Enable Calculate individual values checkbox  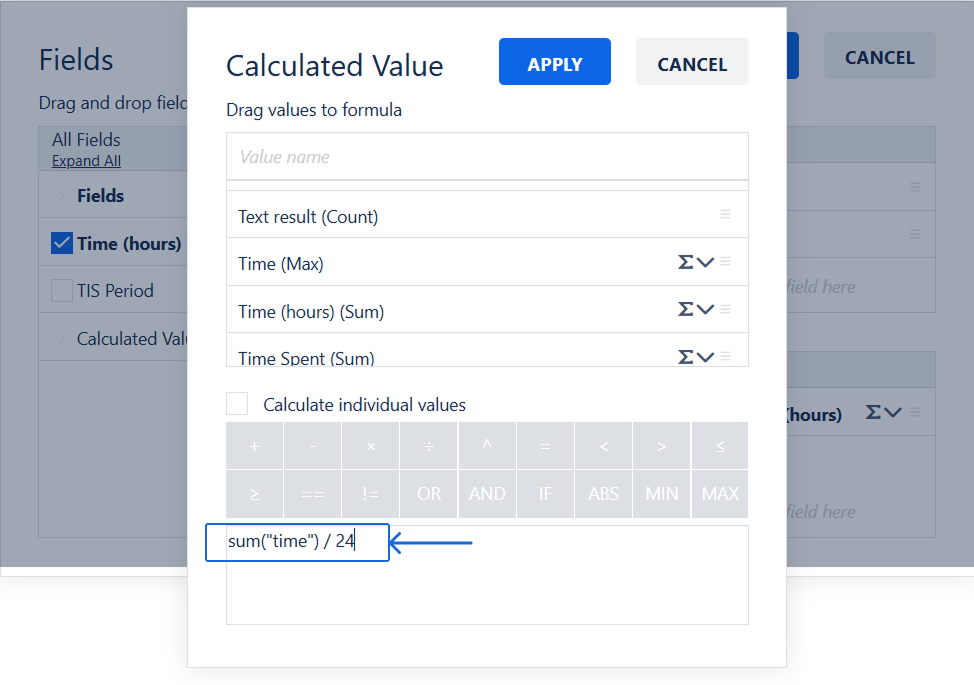pos(237,404)
